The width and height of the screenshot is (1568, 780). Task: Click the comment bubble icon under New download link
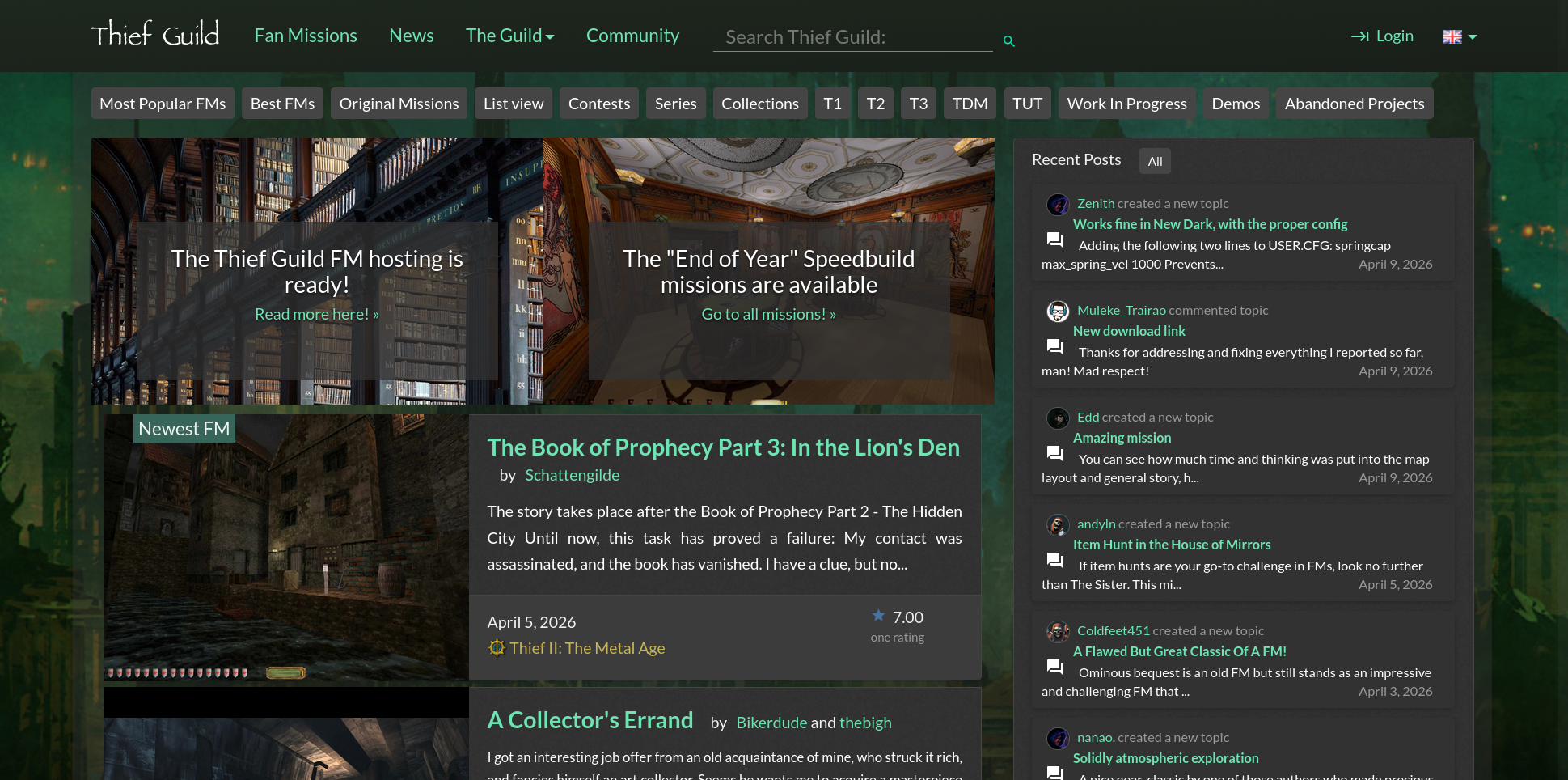[1054, 346]
